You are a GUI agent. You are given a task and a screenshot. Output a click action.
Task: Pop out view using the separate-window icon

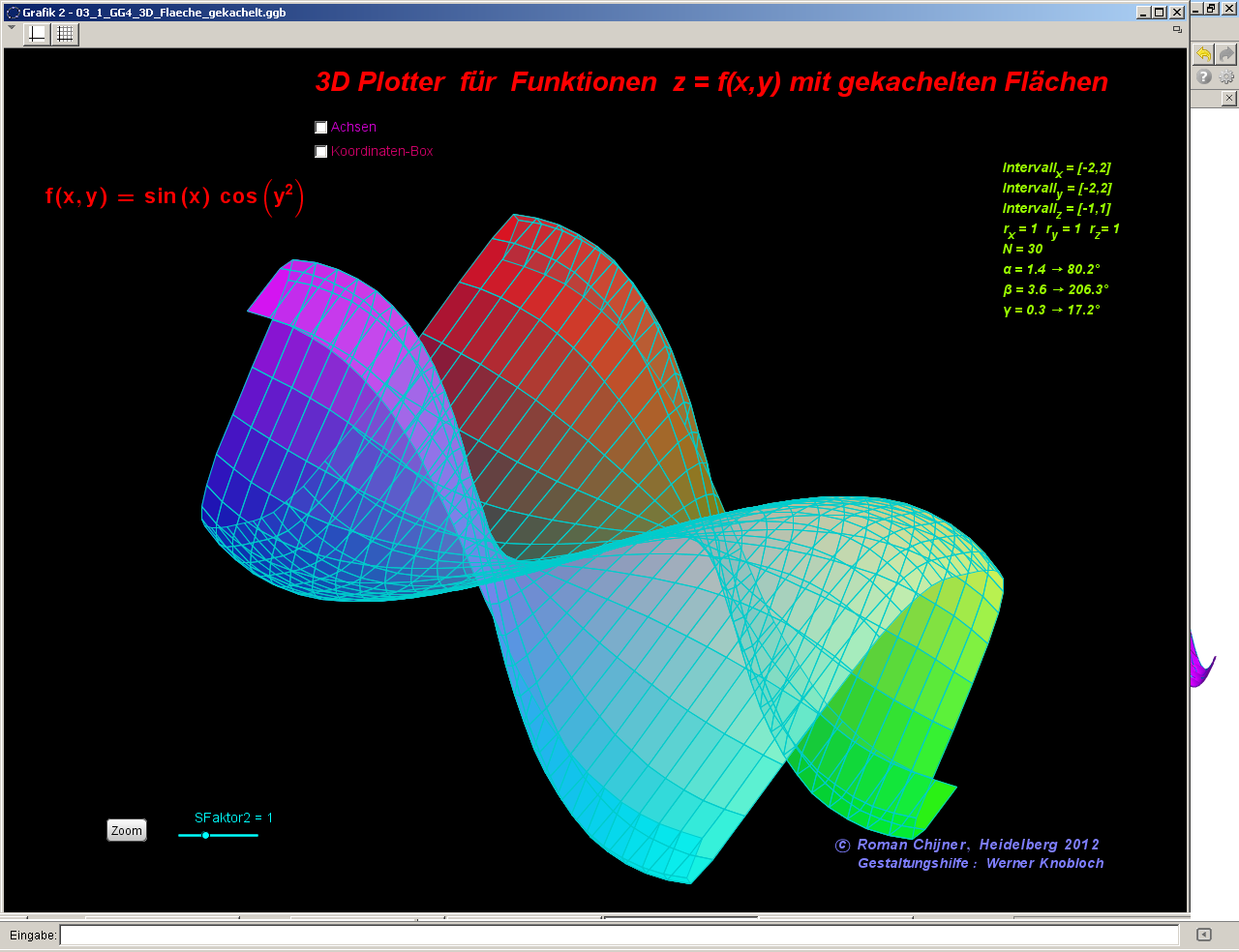(x=1177, y=30)
